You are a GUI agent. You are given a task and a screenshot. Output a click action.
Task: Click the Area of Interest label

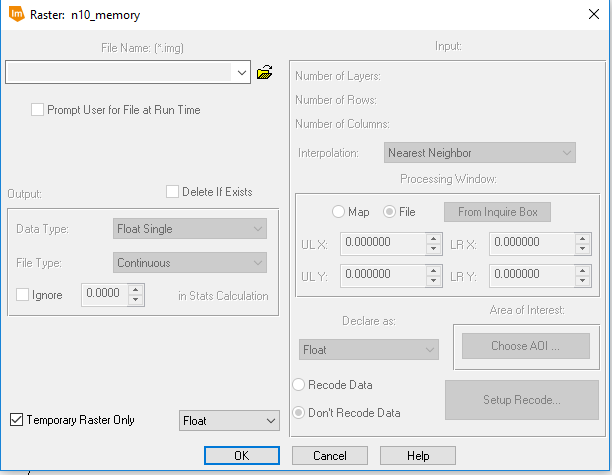527,310
